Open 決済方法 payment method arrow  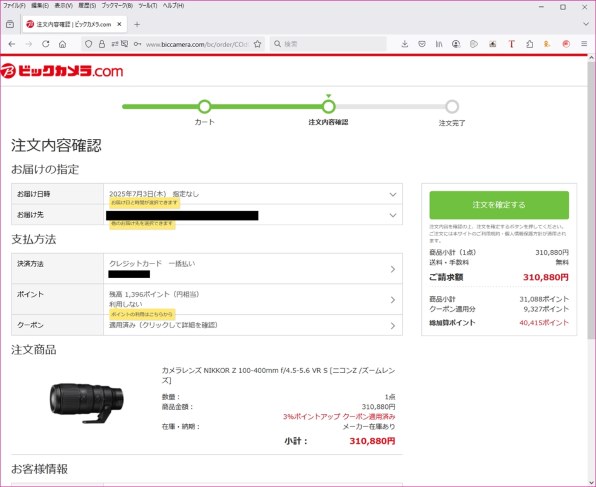tap(393, 269)
